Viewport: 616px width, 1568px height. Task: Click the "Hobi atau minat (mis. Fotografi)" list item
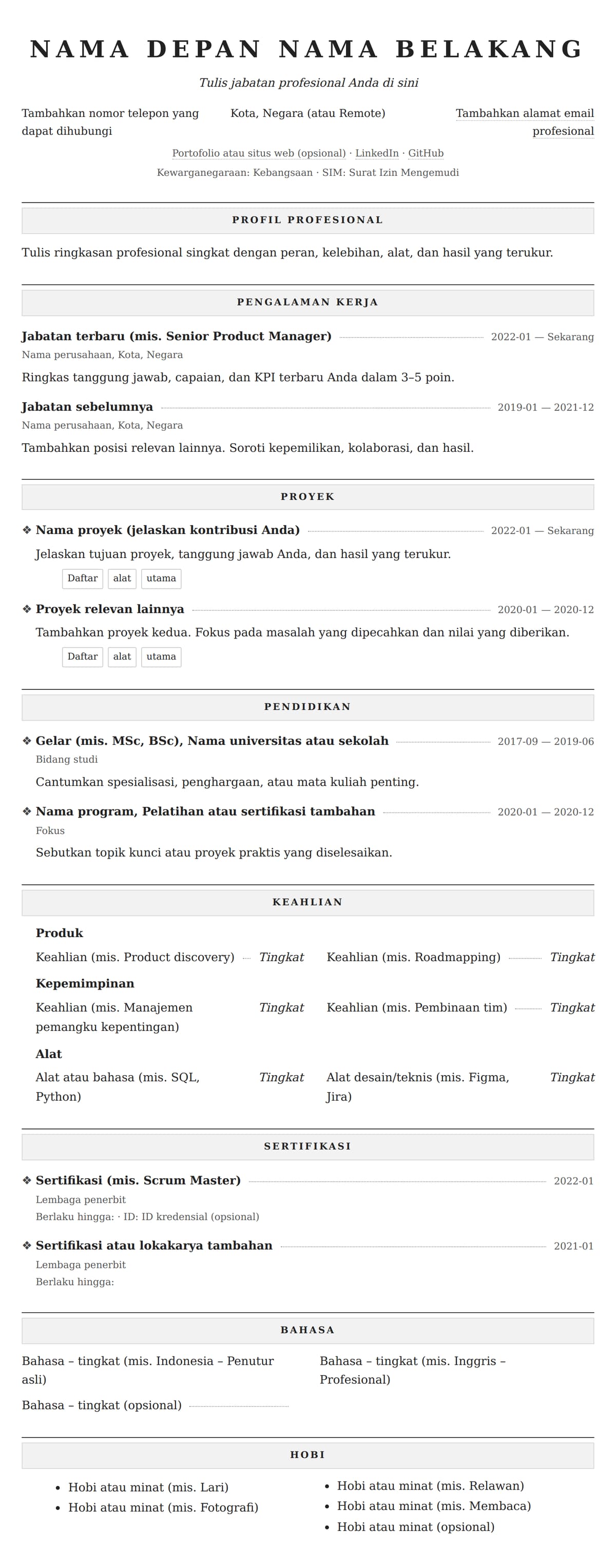click(x=163, y=1507)
